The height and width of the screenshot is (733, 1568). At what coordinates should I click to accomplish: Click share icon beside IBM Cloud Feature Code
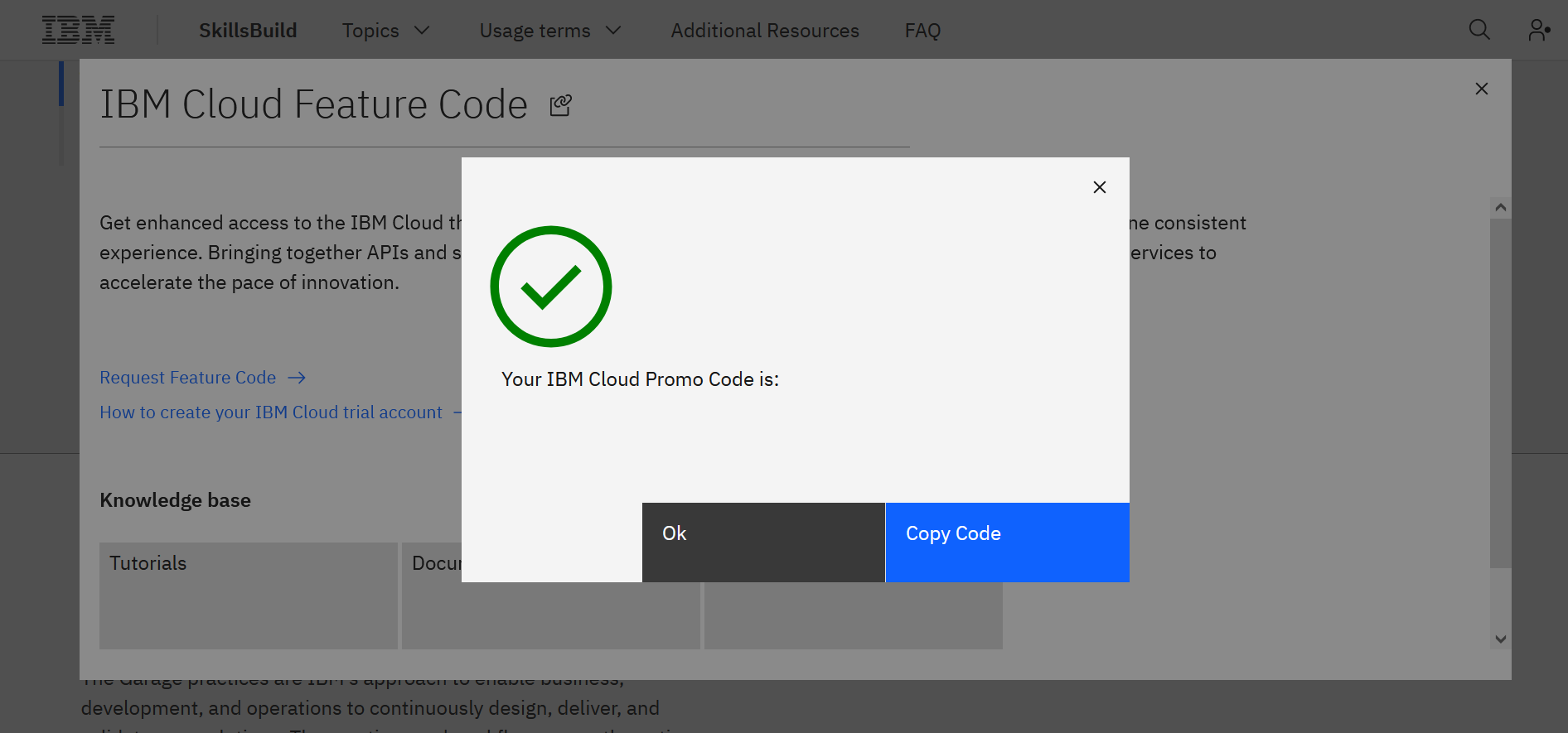pos(561,105)
